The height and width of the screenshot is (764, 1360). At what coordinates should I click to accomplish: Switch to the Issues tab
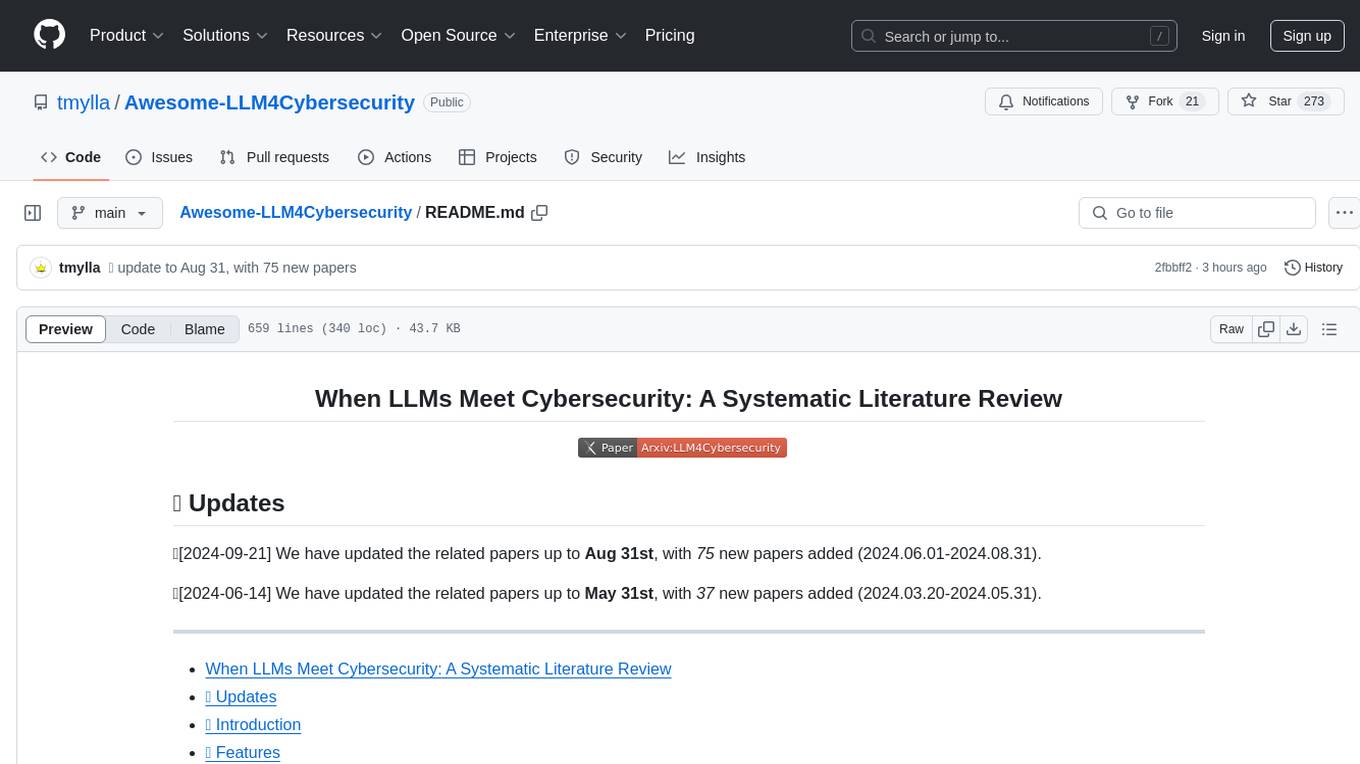(159, 157)
